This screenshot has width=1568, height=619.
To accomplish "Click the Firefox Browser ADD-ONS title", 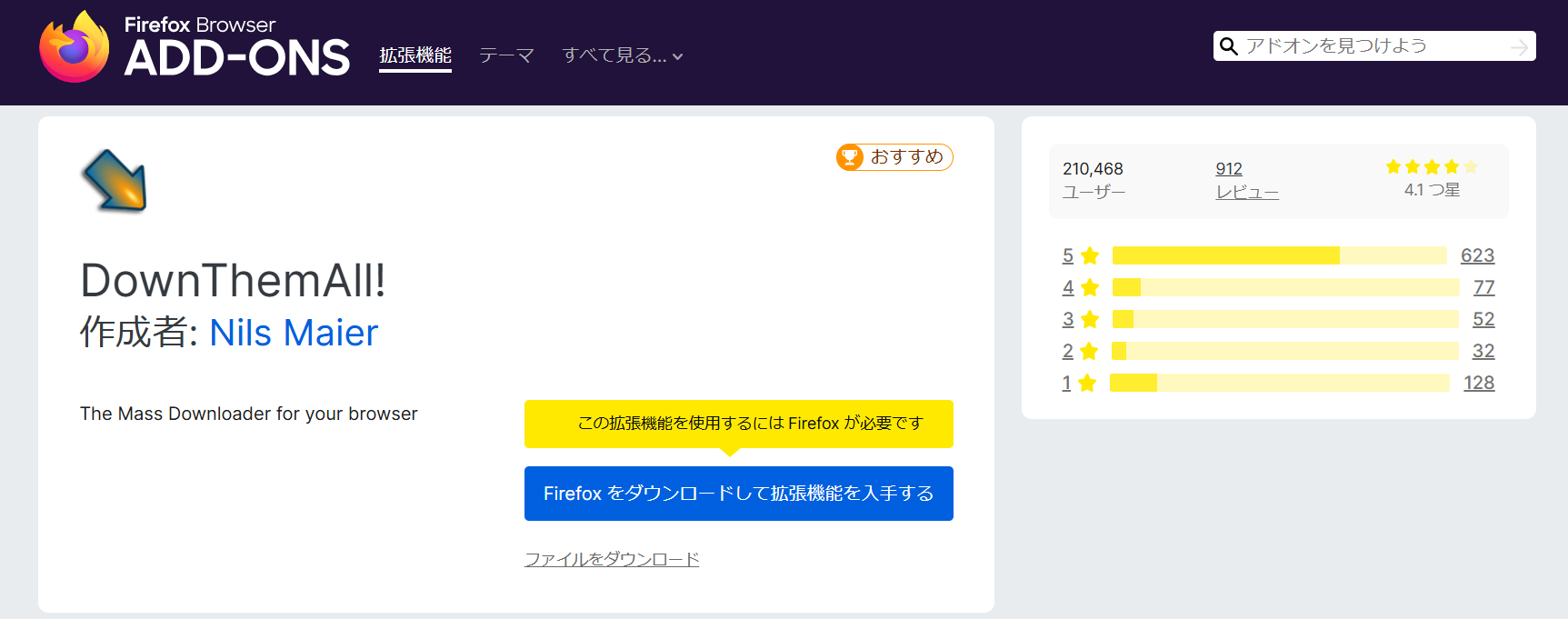I will coord(236,48).
